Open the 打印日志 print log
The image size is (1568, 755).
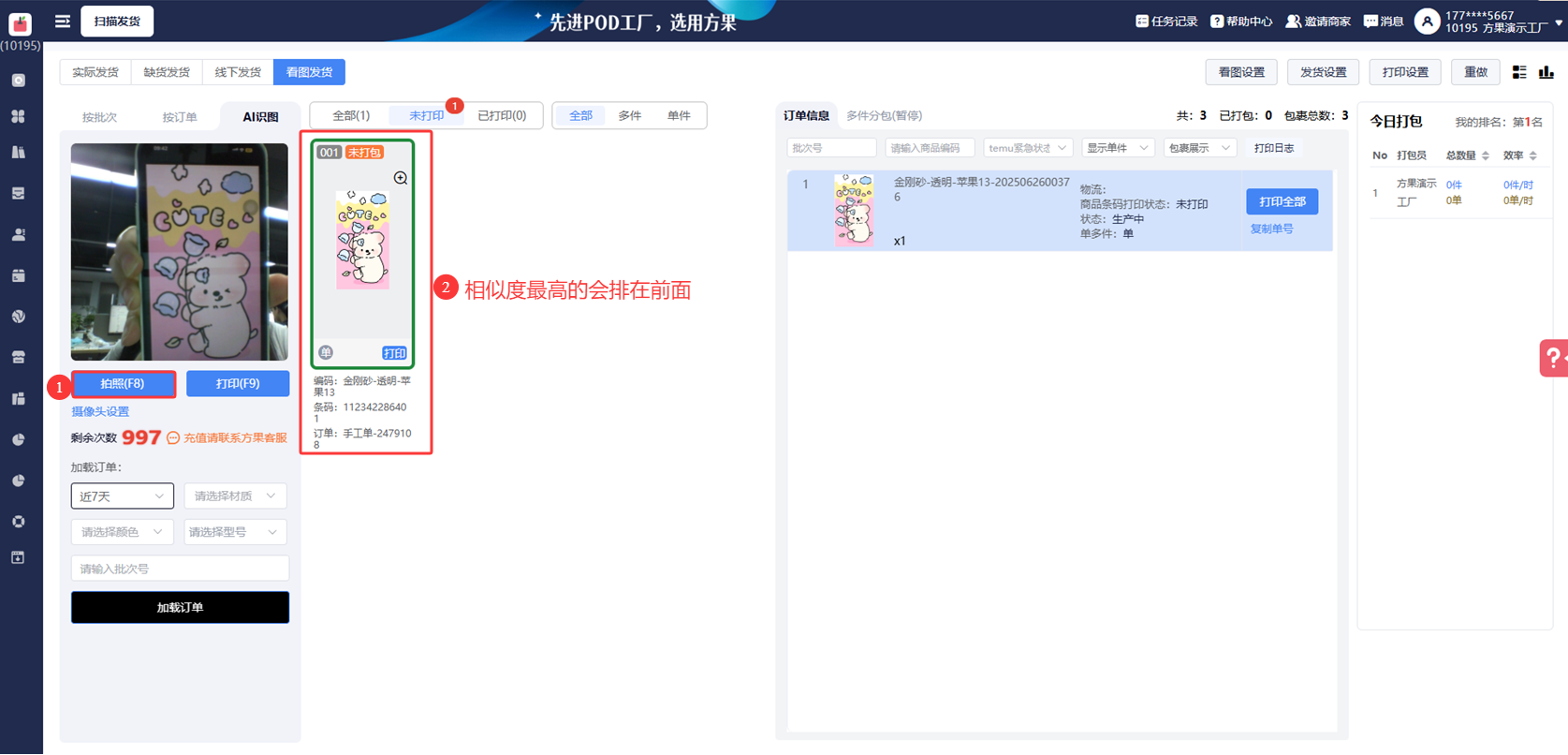1274,148
